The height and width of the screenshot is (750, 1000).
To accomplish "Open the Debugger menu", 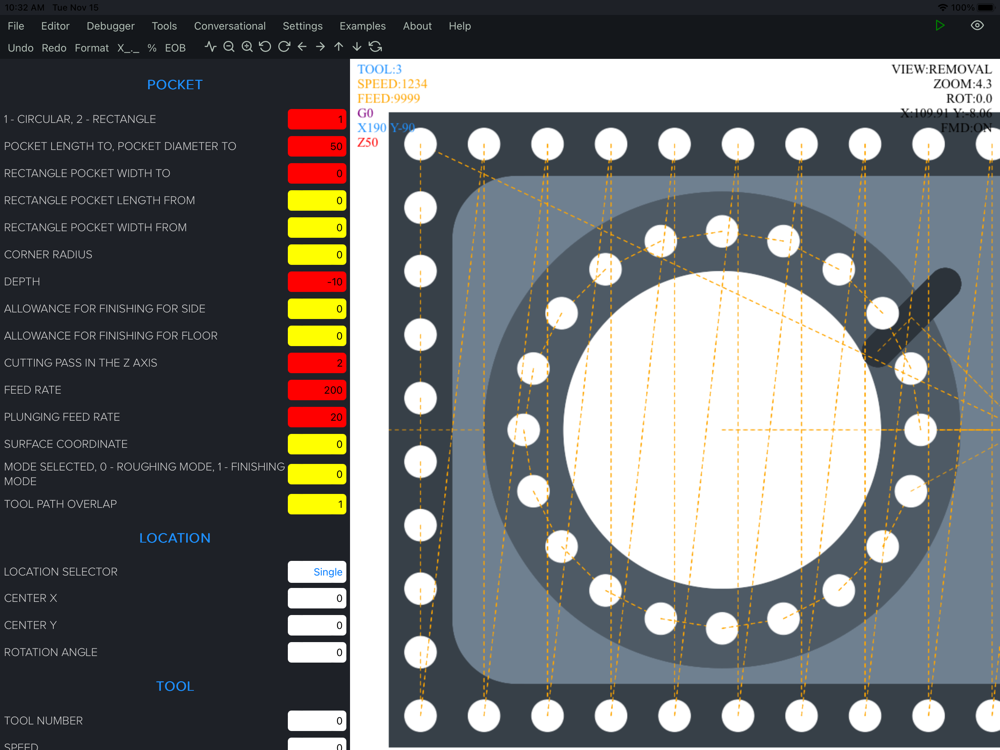I will coord(110,26).
